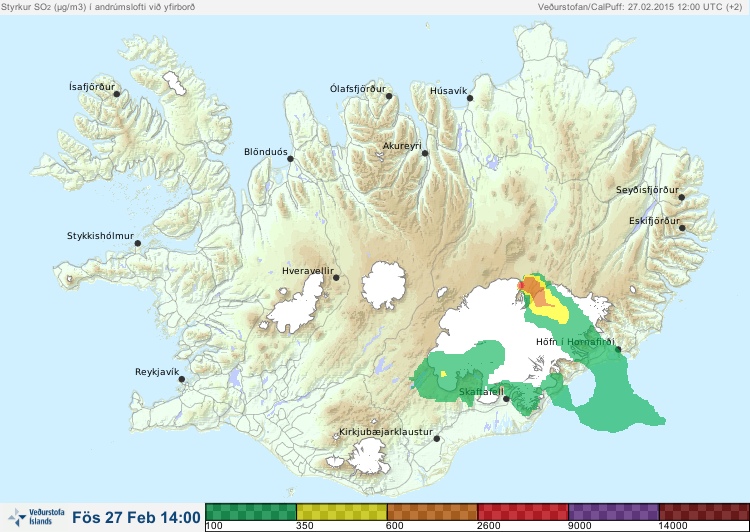
Task: Click the Eskifjörður location dot
Action: pyautogui.click(x=683, y=228)
